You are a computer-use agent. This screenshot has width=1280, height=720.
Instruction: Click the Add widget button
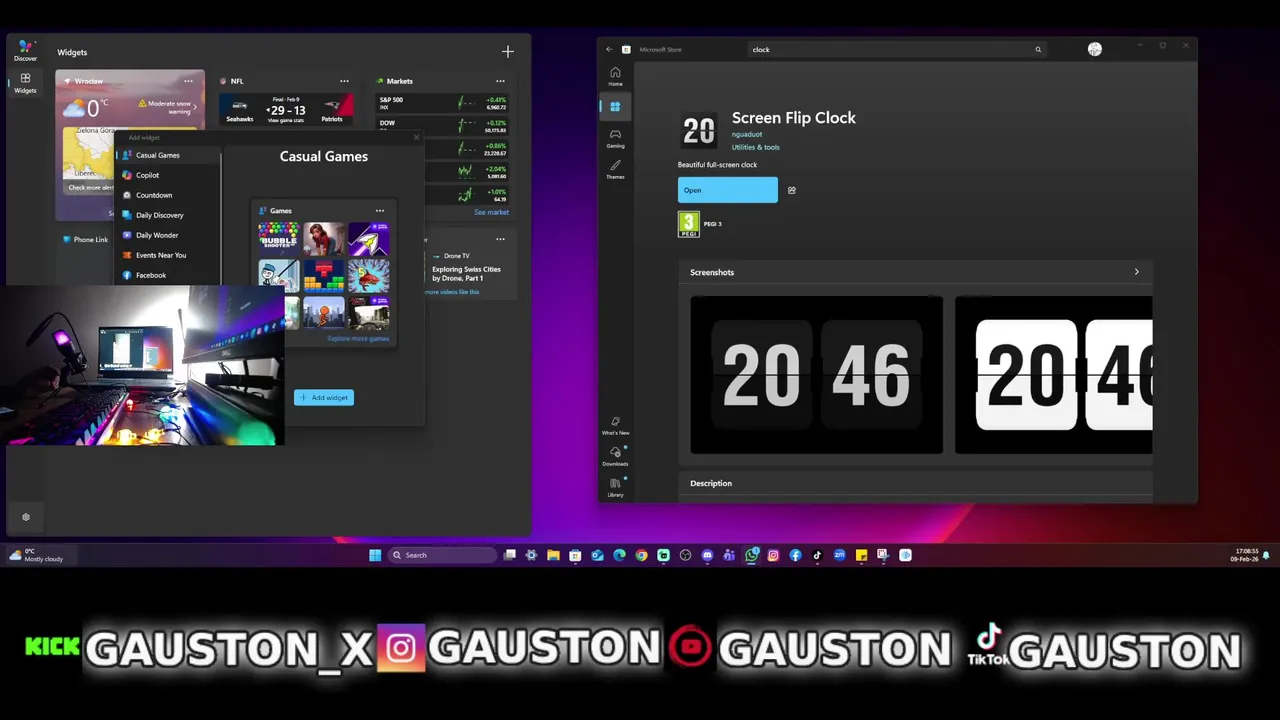324,398
